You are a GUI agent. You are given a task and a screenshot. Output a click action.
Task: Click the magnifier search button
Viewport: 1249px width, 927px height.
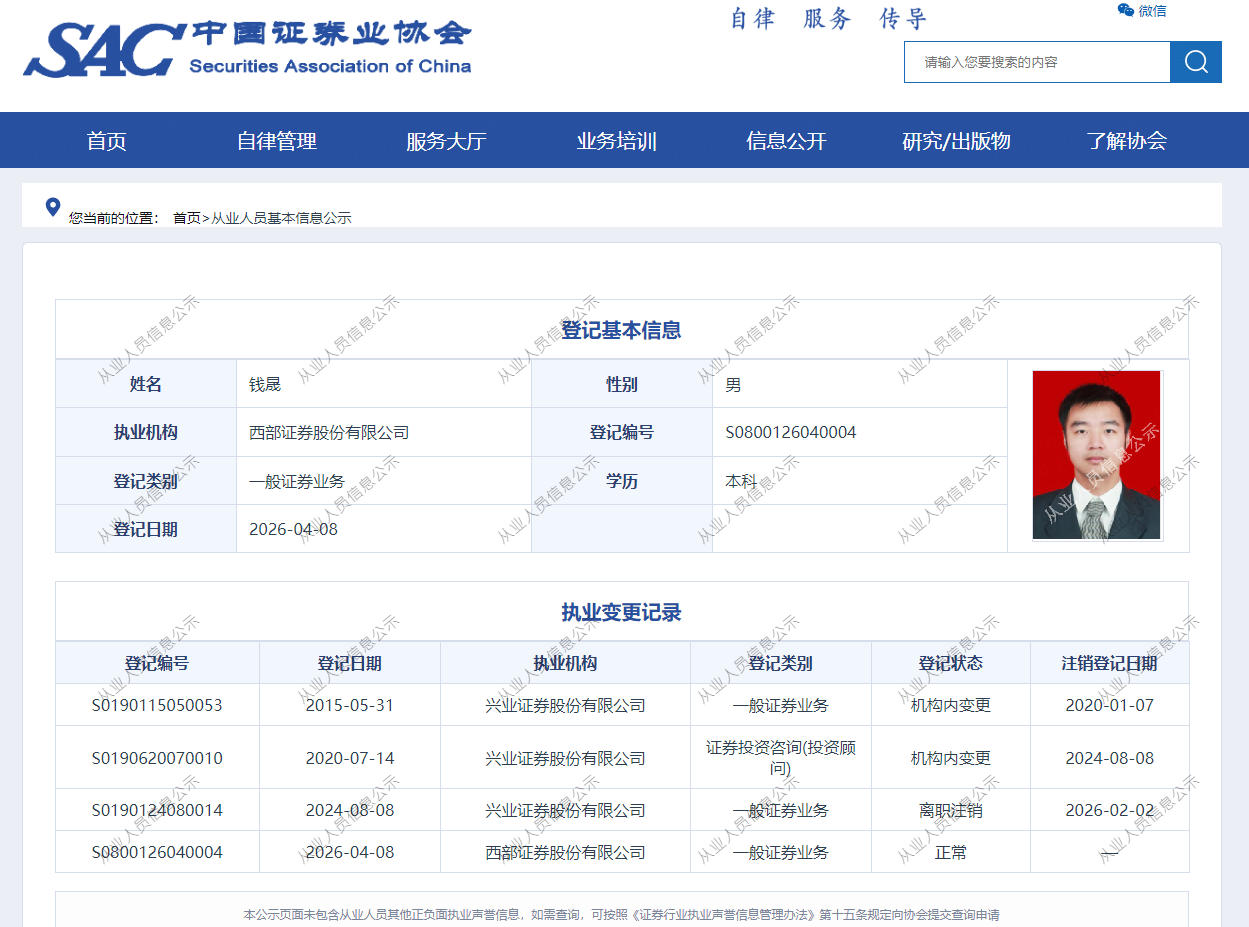[1195, 62]
